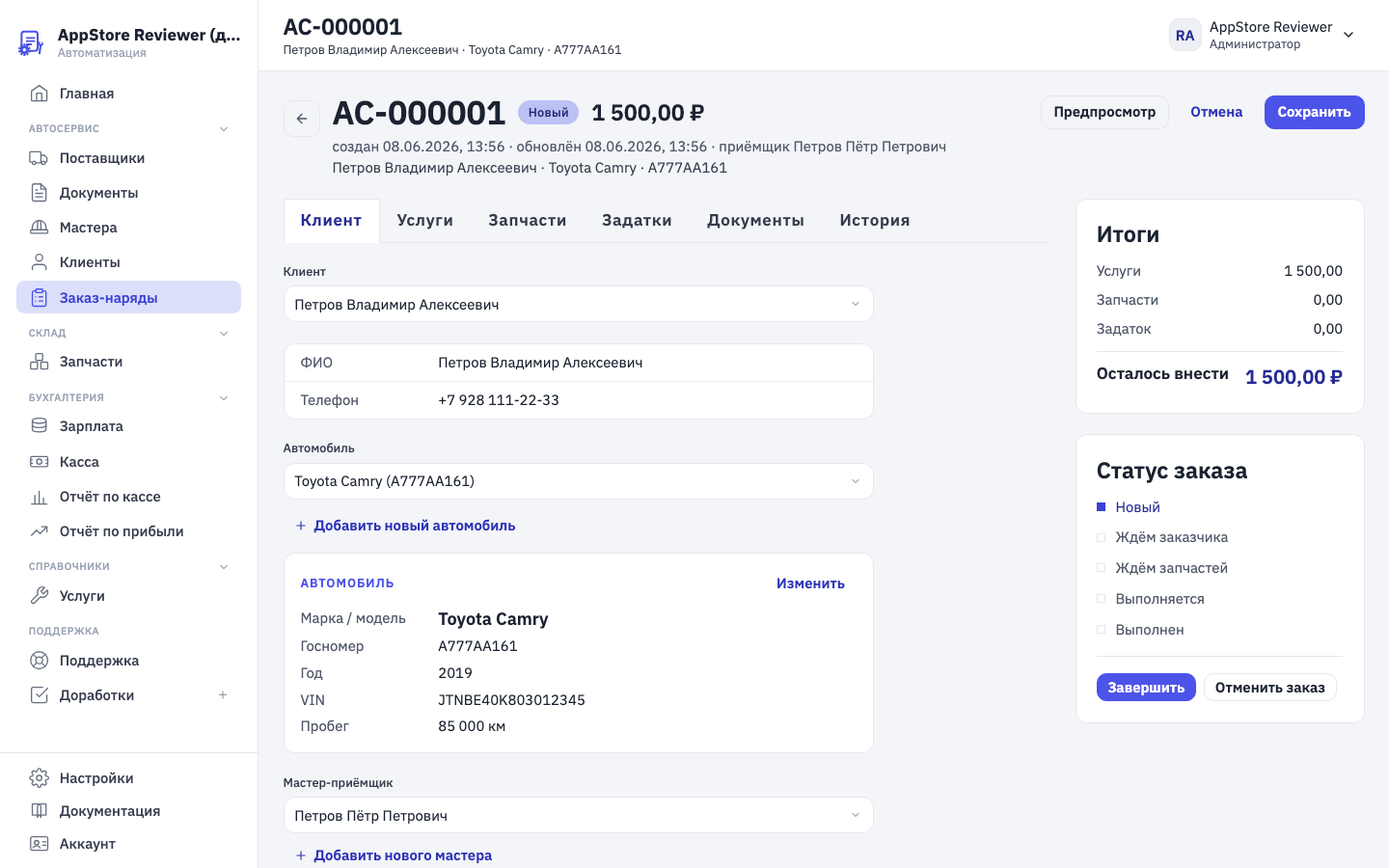Open the Автомобиль dropdown showing Toyota Camry
Image resolution: width=1389 pixels, height=868 pixels.
coord(579,481)
